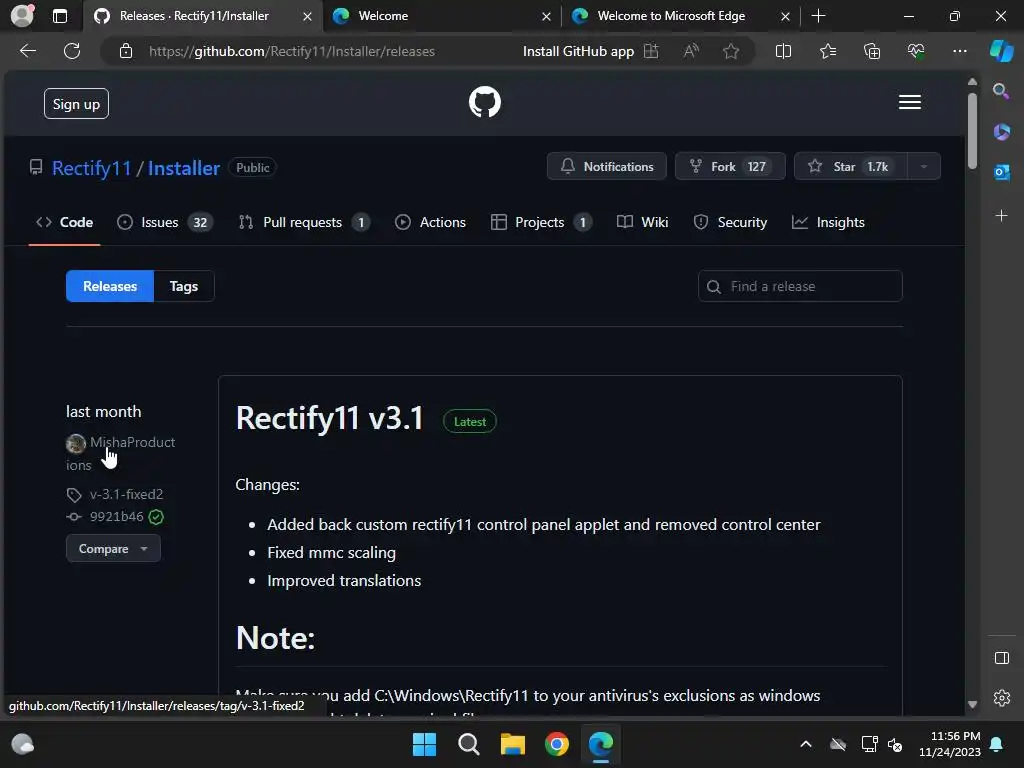Expand the Compare dropdown
Screen dimensions: 1024x768
(113, 549)
